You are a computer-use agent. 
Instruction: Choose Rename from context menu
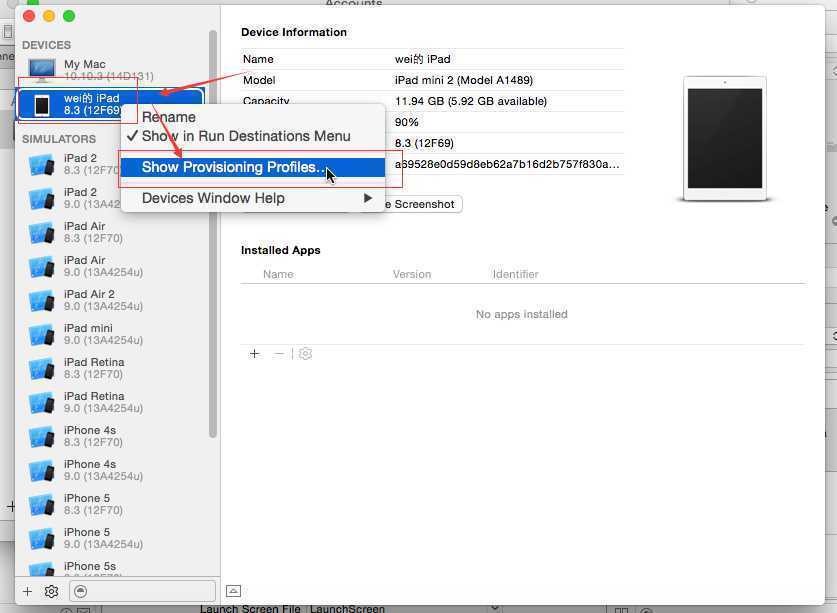click(169, 117)
